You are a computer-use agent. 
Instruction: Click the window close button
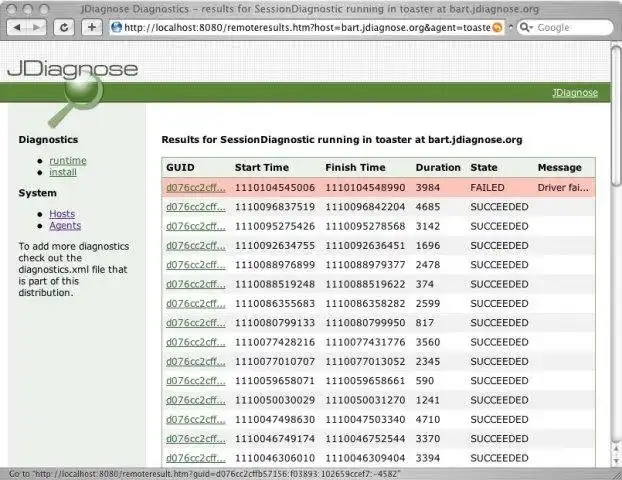click(x=11, y=9)
